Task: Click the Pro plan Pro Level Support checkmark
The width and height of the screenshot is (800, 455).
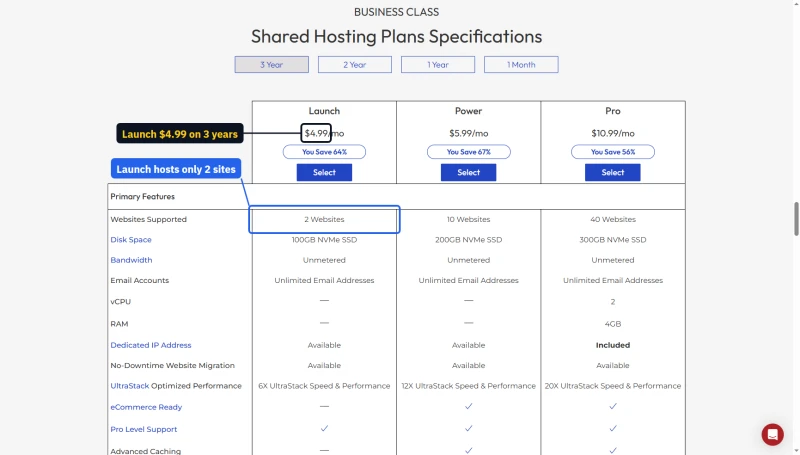Action: pyautogui.click(x=613, y=428)
